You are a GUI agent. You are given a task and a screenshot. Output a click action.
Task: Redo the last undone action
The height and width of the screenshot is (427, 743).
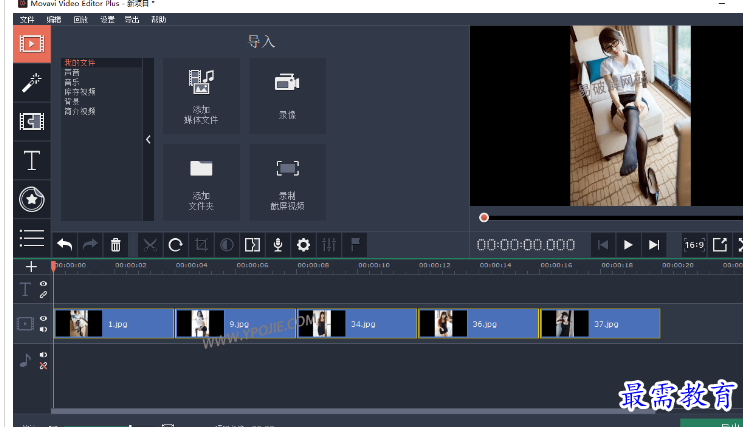click(90, 245)
